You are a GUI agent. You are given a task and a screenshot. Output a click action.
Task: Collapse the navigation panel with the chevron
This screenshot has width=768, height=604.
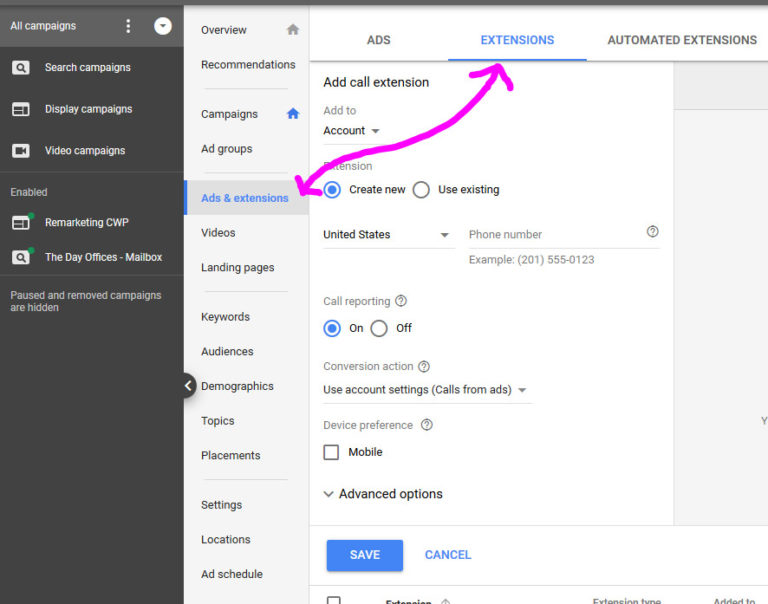[189, 386]
